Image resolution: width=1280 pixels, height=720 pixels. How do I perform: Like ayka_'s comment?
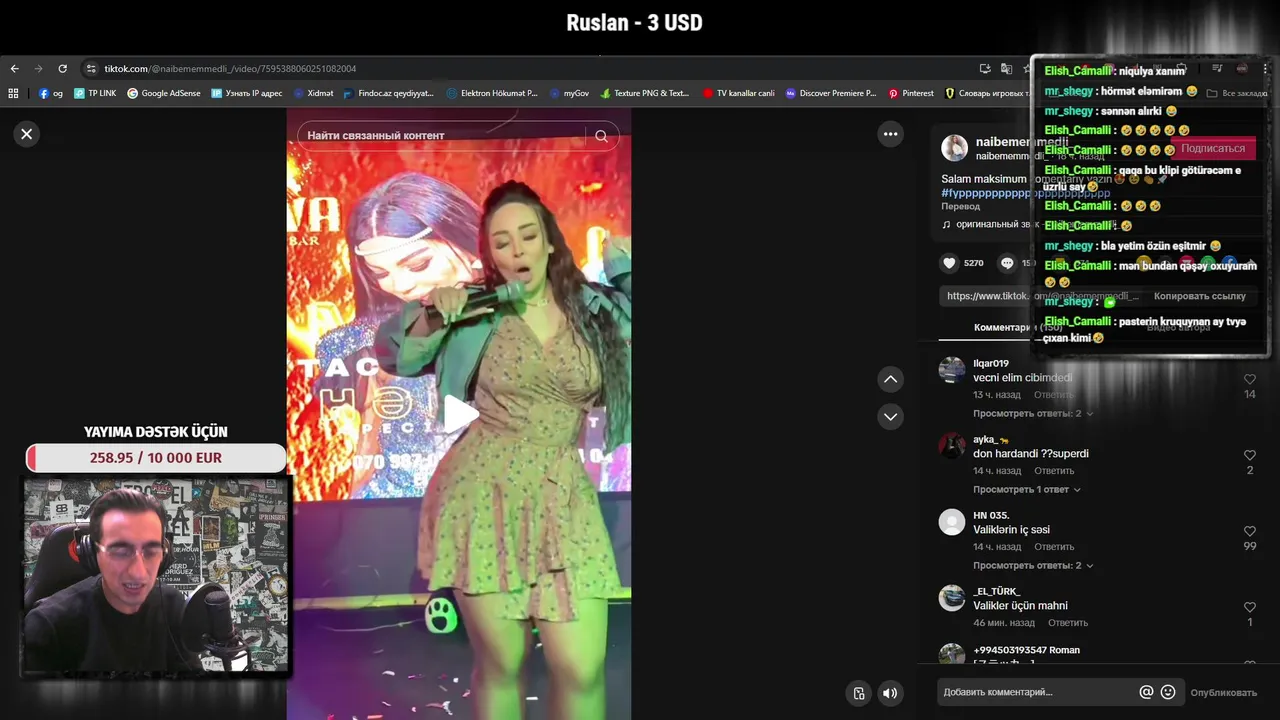(1250, 456)
